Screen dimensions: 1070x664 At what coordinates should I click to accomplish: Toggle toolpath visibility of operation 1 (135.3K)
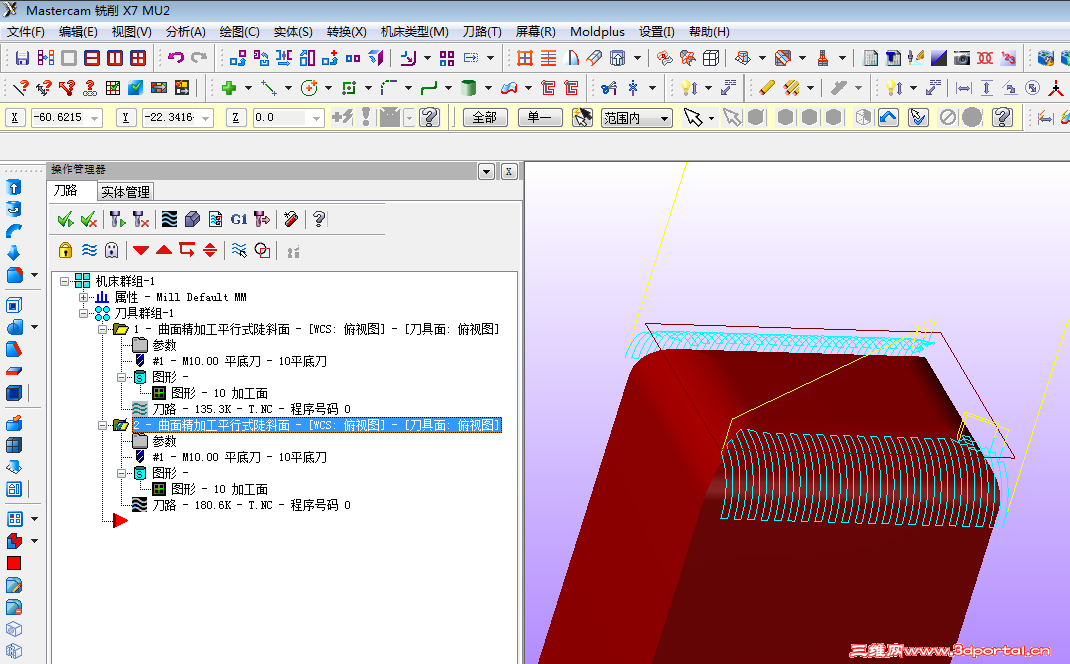tap(140, 409)
